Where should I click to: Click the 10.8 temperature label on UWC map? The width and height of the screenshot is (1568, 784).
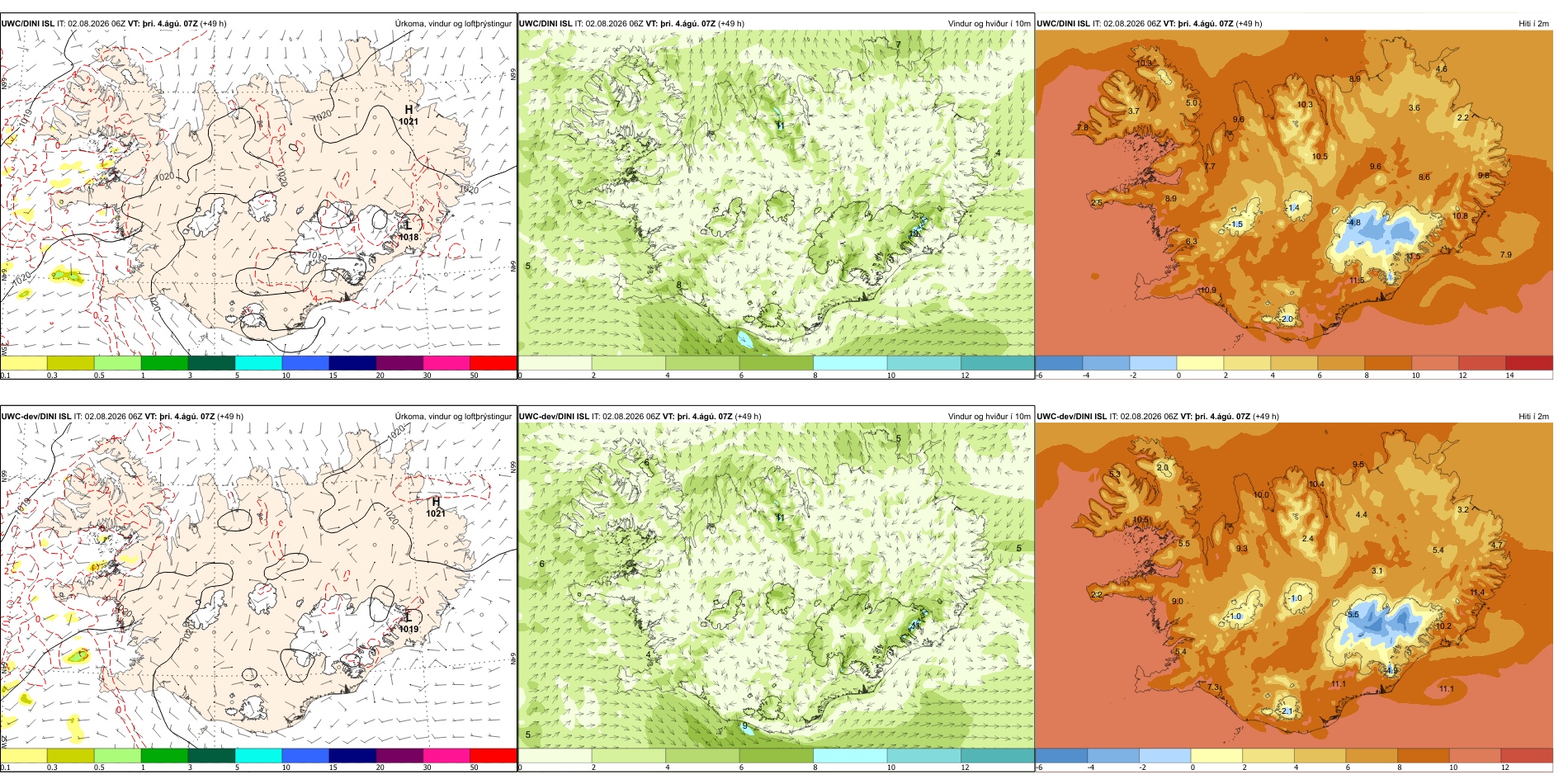[x=1461, y=216]
